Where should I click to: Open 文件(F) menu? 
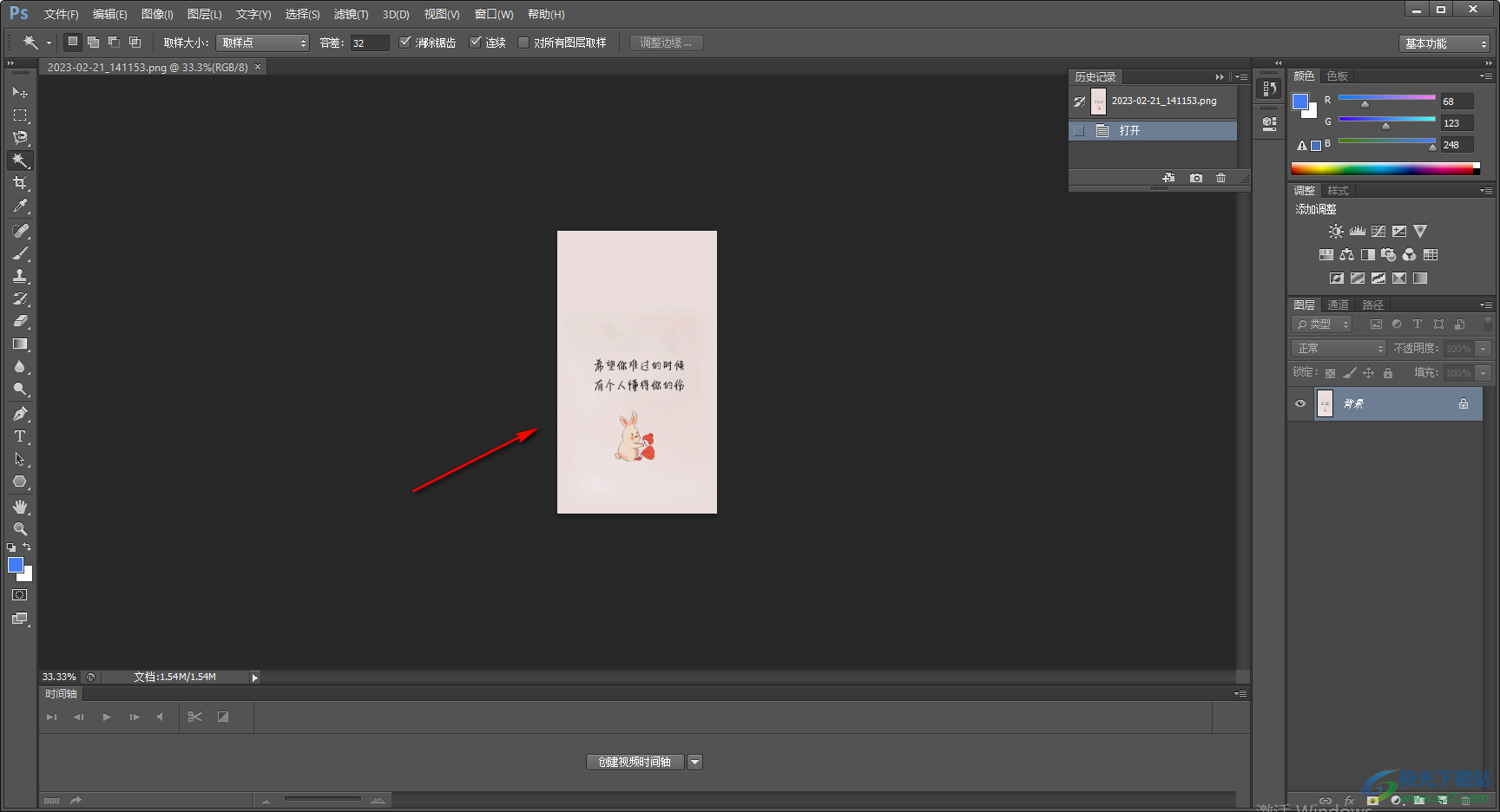pyautogui.click(x=61, y=14)
